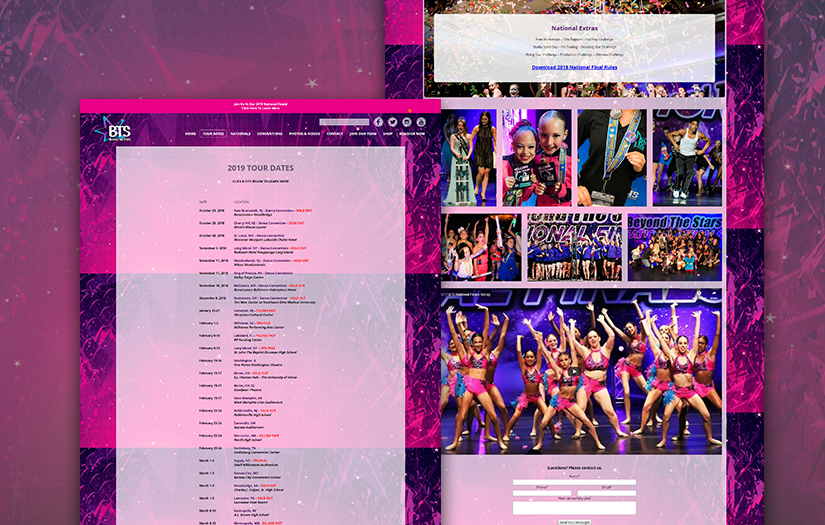Click the BTS star logo
This screenshot has width=825, height=525.
tap(113, 129)
